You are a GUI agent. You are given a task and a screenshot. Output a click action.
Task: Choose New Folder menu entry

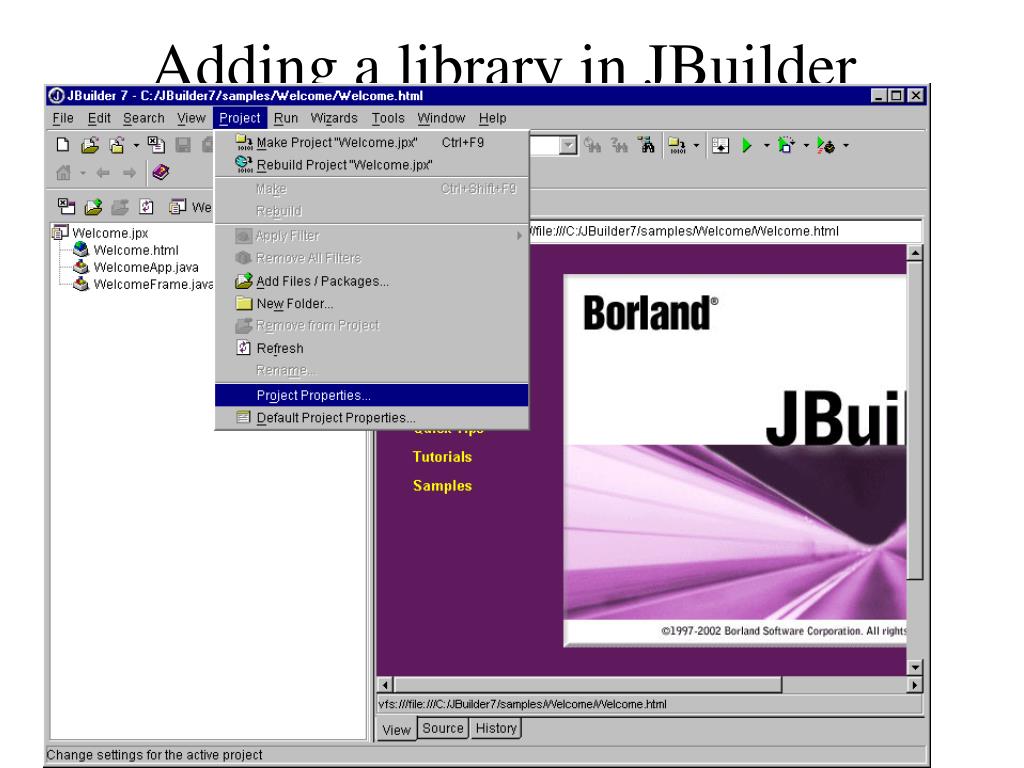pyautogui.click(x=371, y=304)
